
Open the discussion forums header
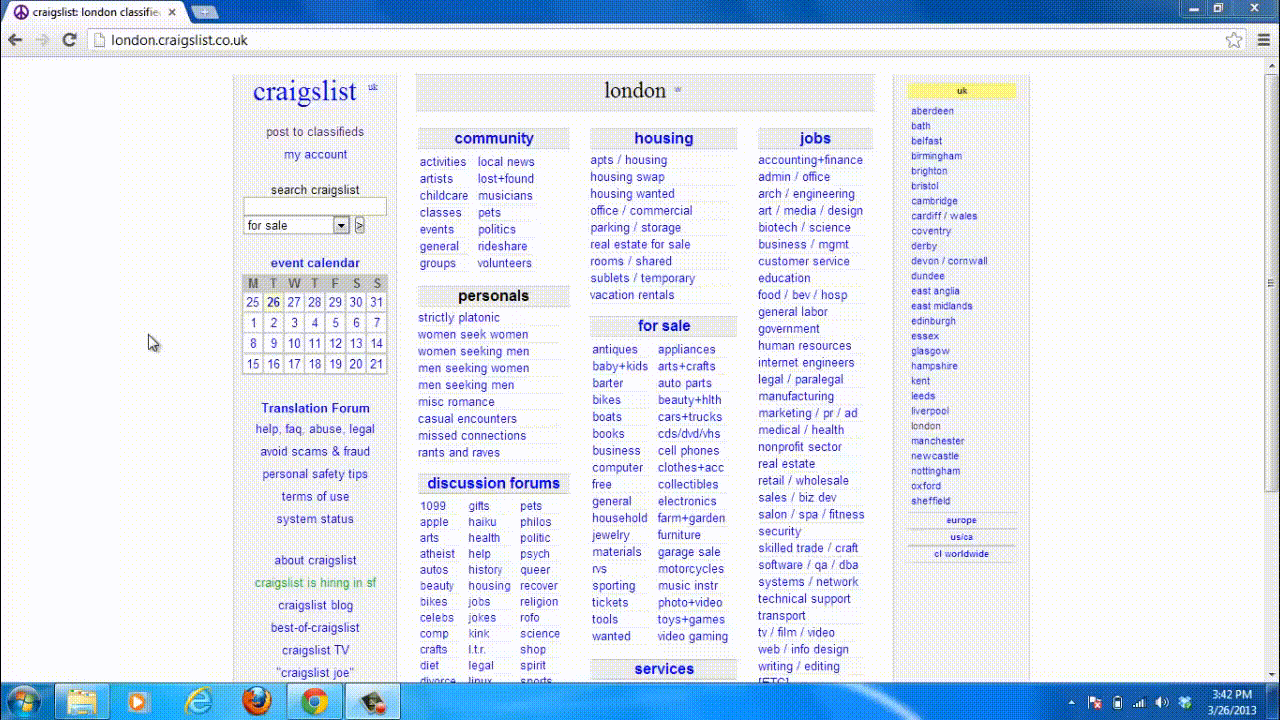point(493,483)
